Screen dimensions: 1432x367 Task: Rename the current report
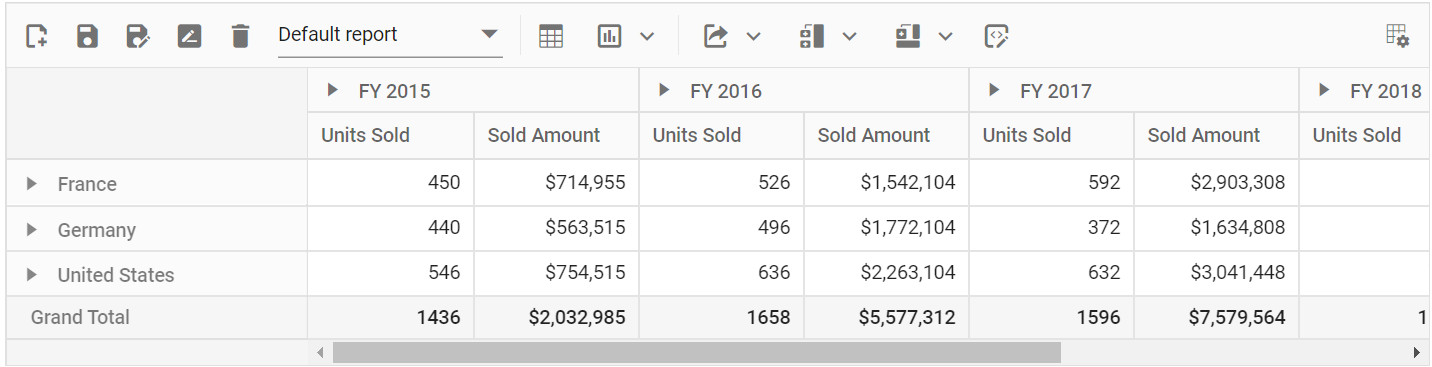point(189,36)
